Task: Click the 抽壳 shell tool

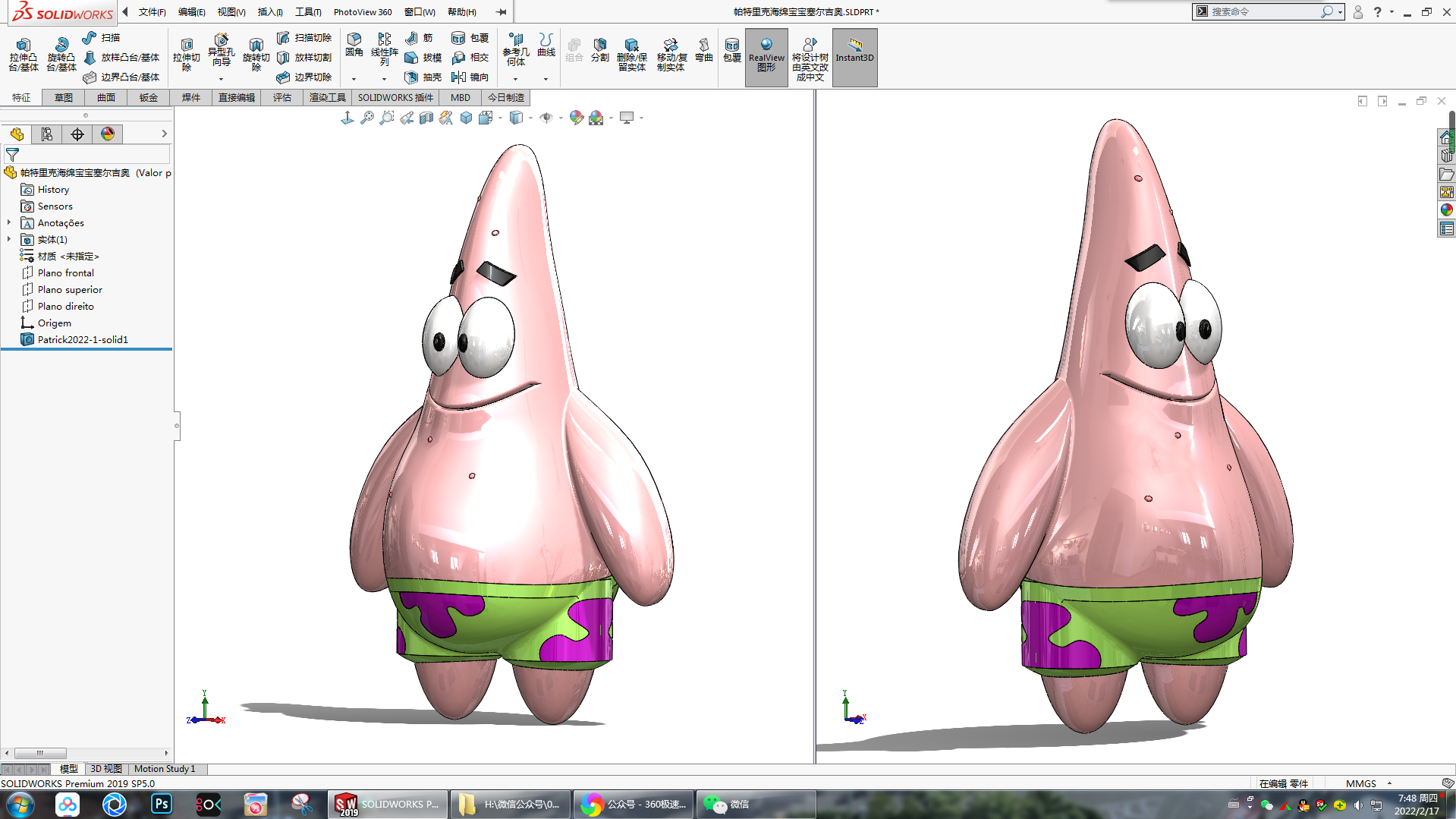Action: click(423, 77)
